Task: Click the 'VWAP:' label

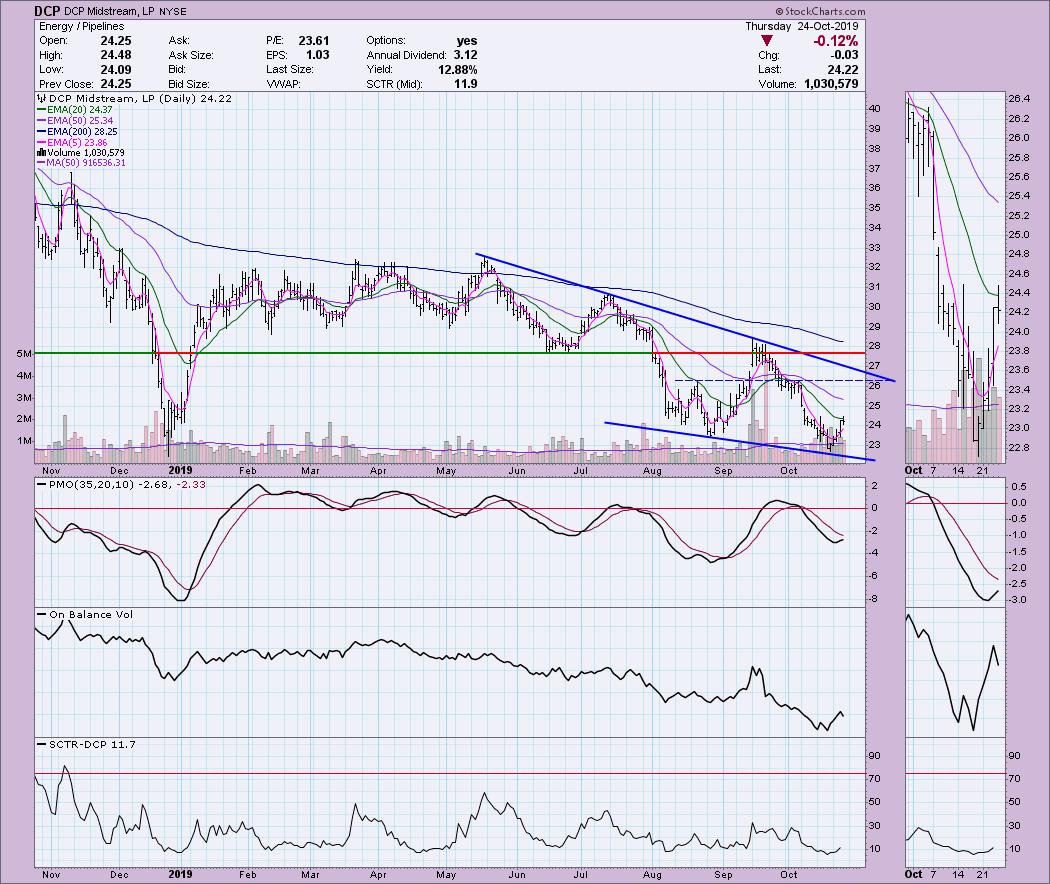Action: click(x=283, y=84)
